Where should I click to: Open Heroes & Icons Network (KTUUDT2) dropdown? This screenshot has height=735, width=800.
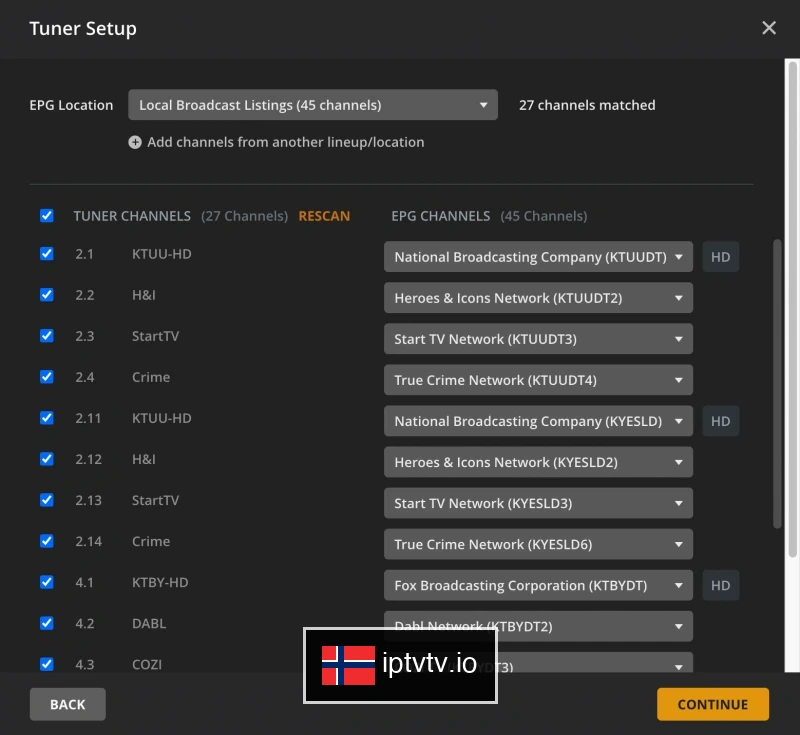point(538,298)
